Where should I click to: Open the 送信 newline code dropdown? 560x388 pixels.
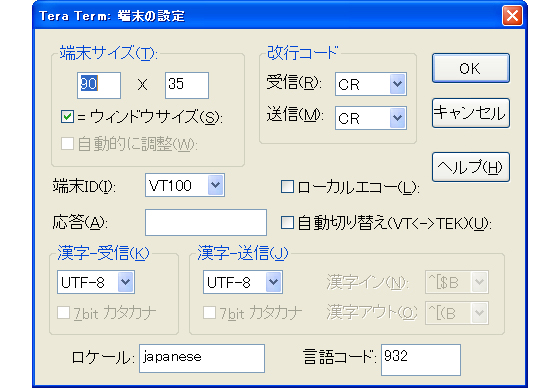pyautogui.click(x=371, y=118)
